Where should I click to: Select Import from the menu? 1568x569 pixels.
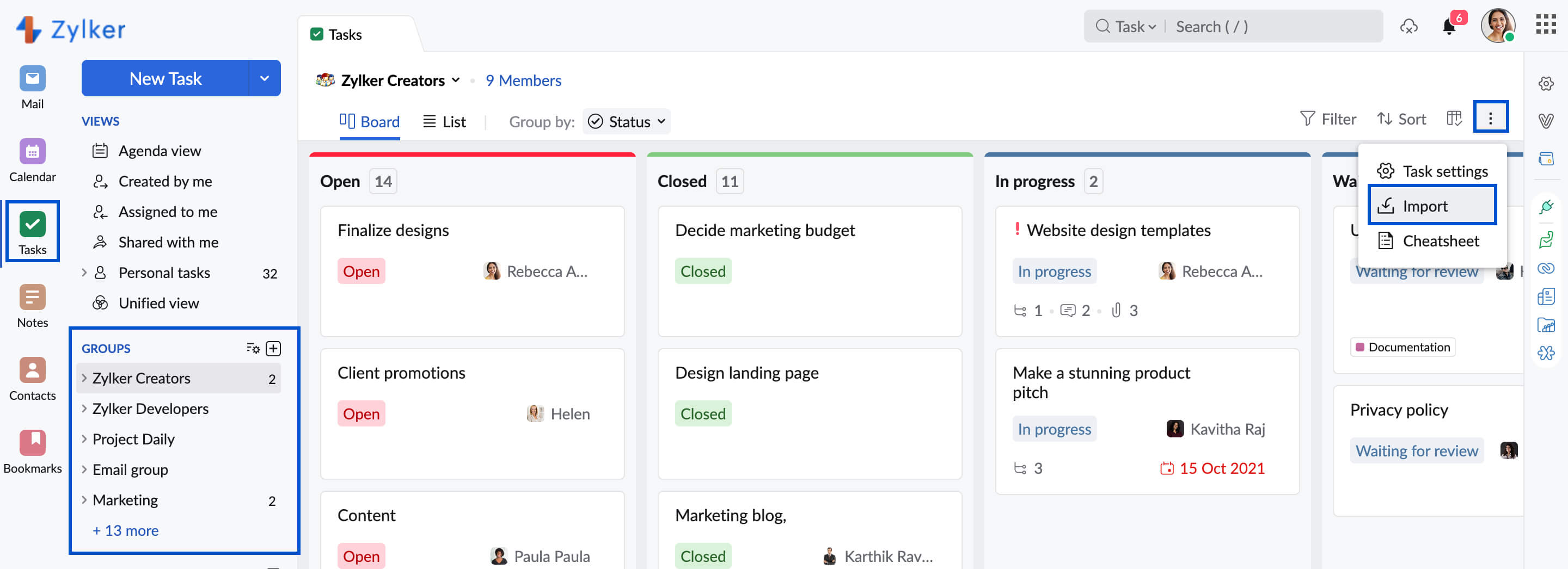pyautogui.click(x=1431, y=206)
